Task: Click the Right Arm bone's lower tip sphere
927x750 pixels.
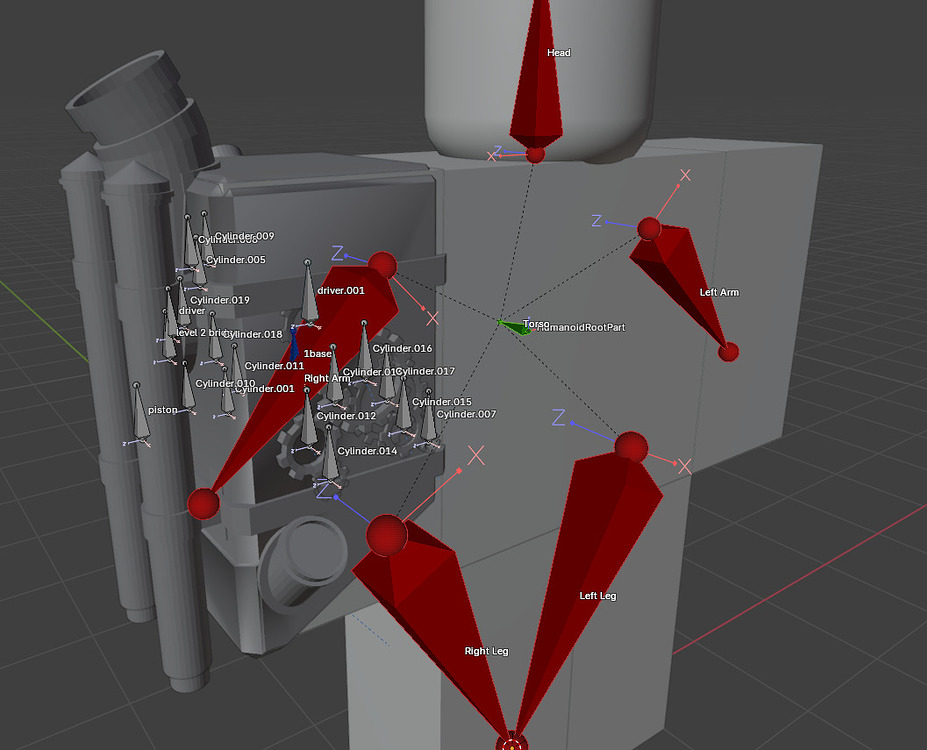Action: pyautogui.click(x=203, y=504)
